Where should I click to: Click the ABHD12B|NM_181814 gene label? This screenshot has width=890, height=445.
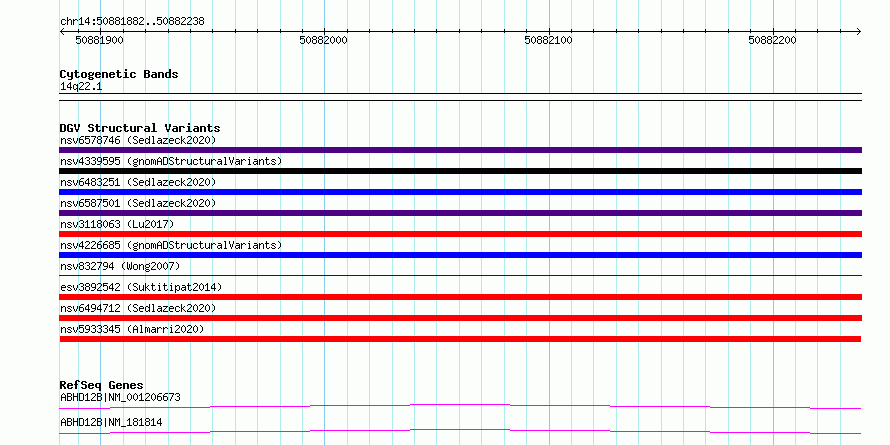click(111, 422)
